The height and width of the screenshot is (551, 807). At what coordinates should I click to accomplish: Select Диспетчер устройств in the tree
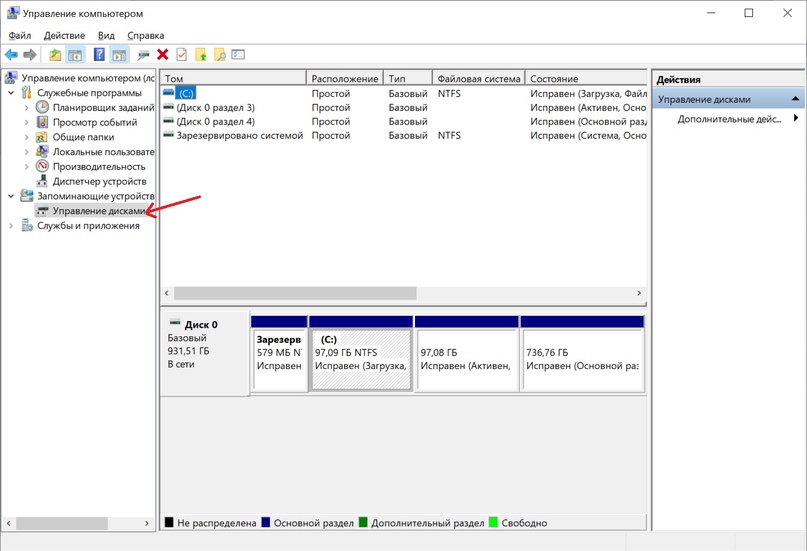(x=99, y=182)
